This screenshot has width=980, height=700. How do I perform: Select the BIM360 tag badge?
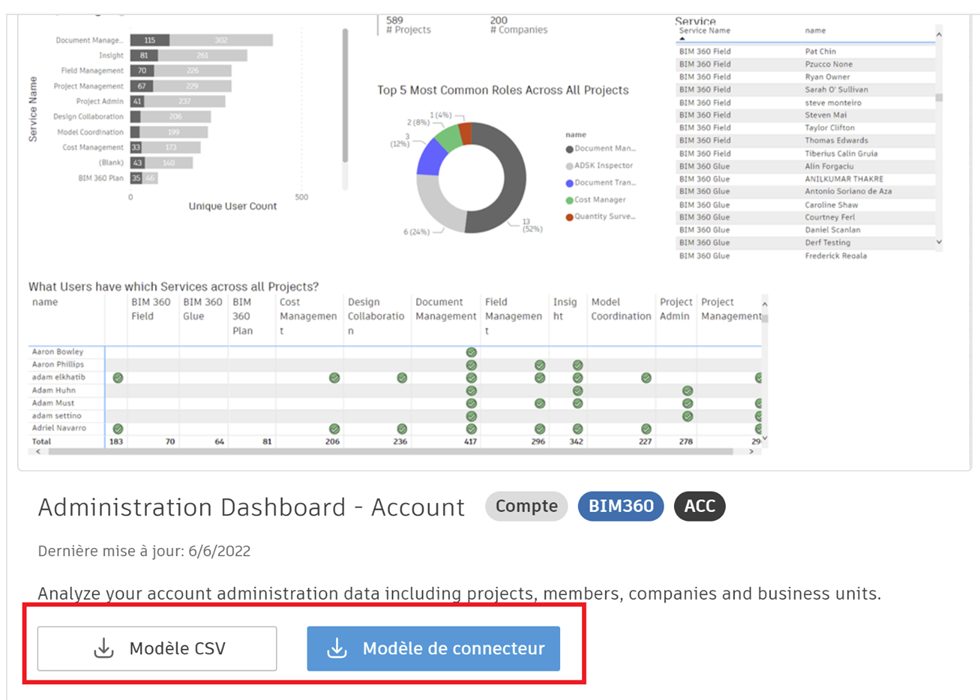pos(621,506)
